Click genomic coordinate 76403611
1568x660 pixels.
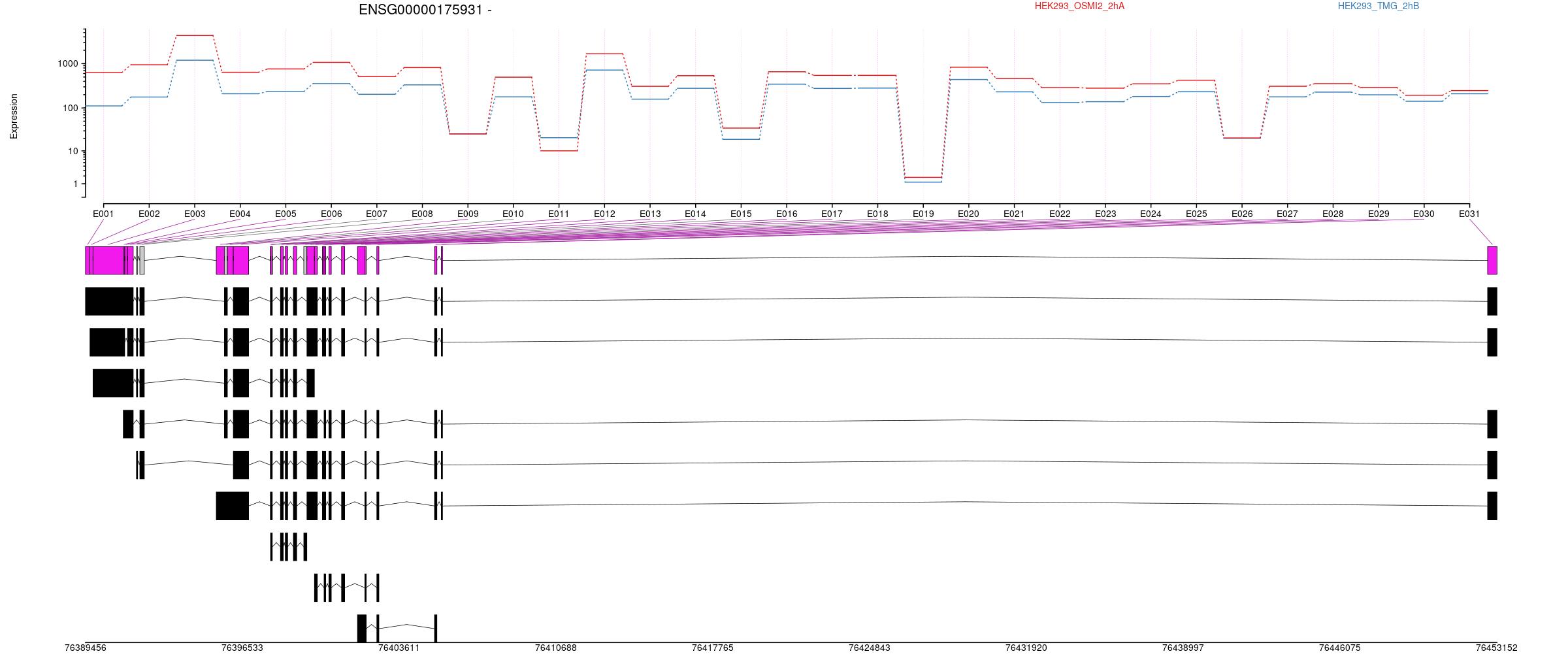point(399,648)
